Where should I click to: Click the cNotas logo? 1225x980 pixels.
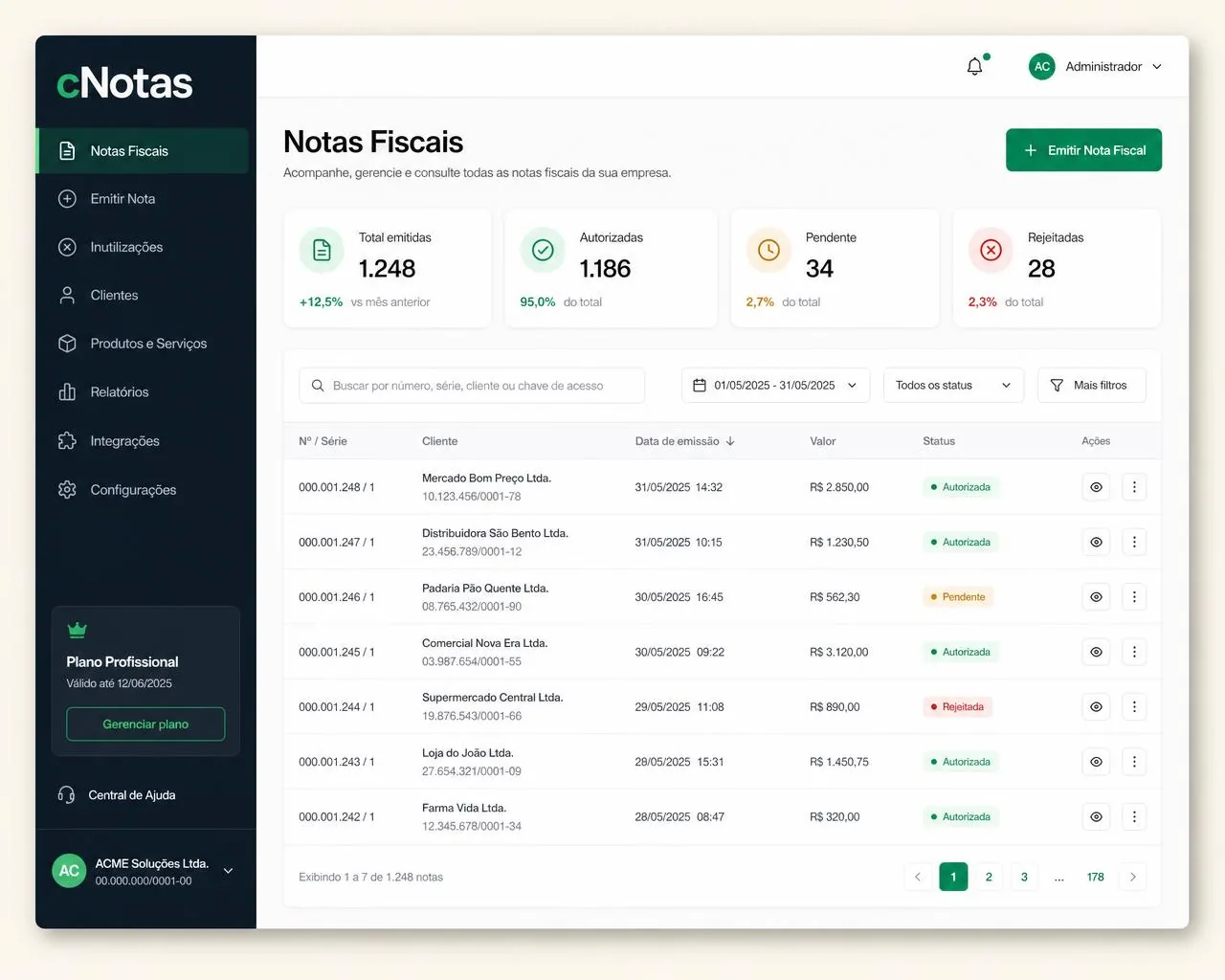click(x=124, y=83)
